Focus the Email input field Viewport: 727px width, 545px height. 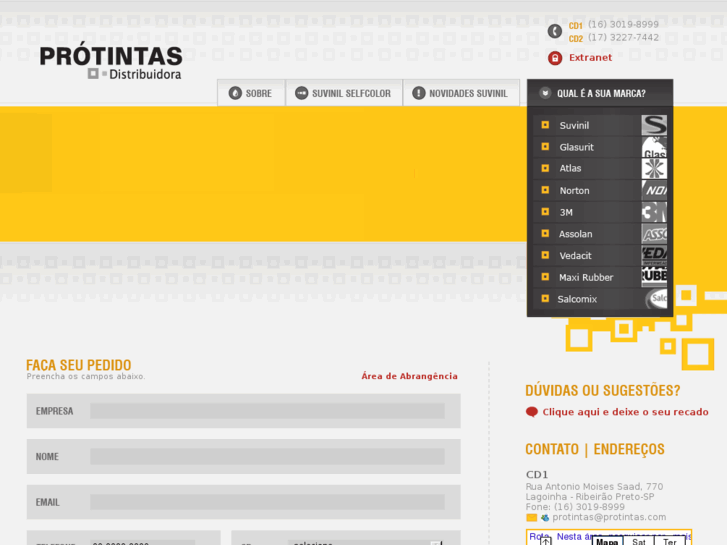tap(267, 502)
